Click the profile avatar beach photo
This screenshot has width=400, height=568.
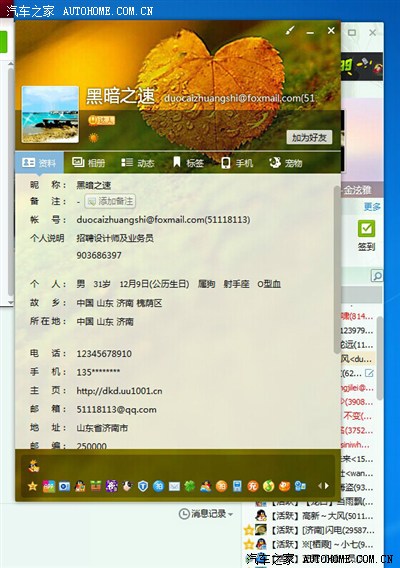(x=50, y=114)
